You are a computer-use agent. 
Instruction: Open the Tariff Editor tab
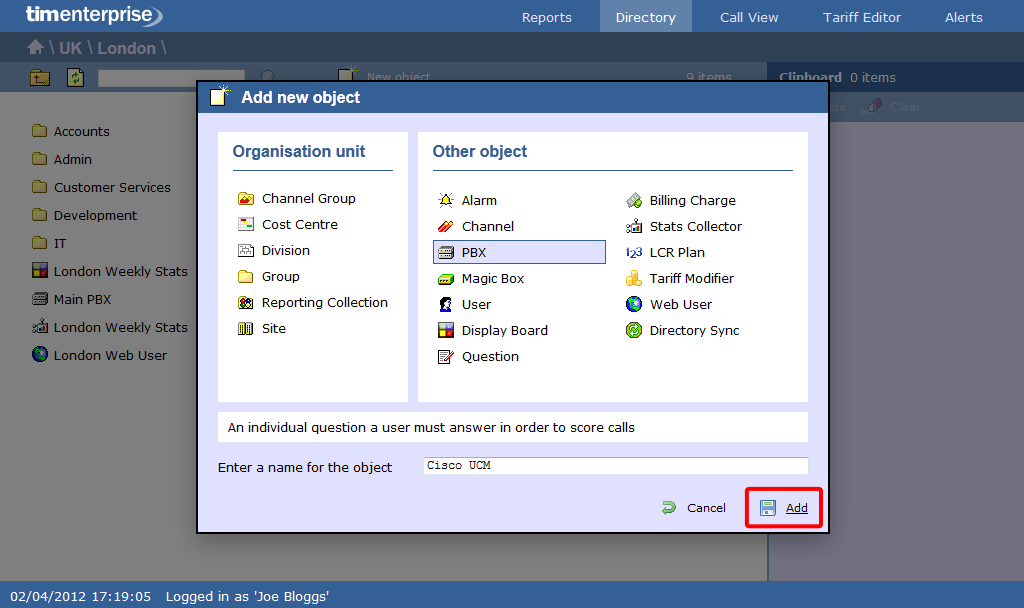(x=861, y=17)
